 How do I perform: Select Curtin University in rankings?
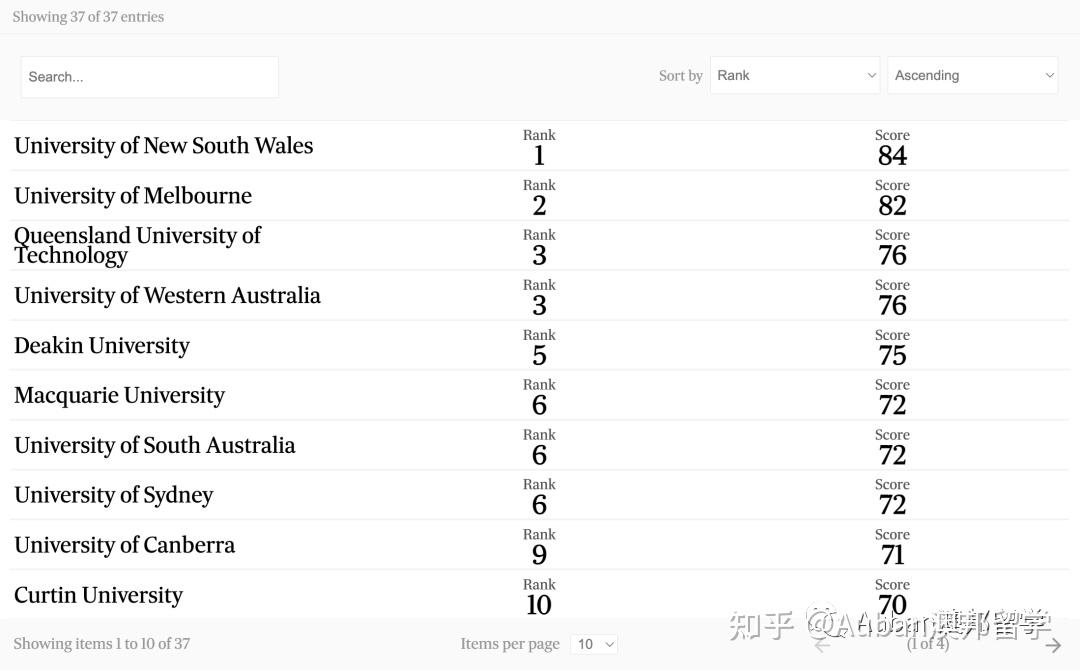click(x=98, y=596)
